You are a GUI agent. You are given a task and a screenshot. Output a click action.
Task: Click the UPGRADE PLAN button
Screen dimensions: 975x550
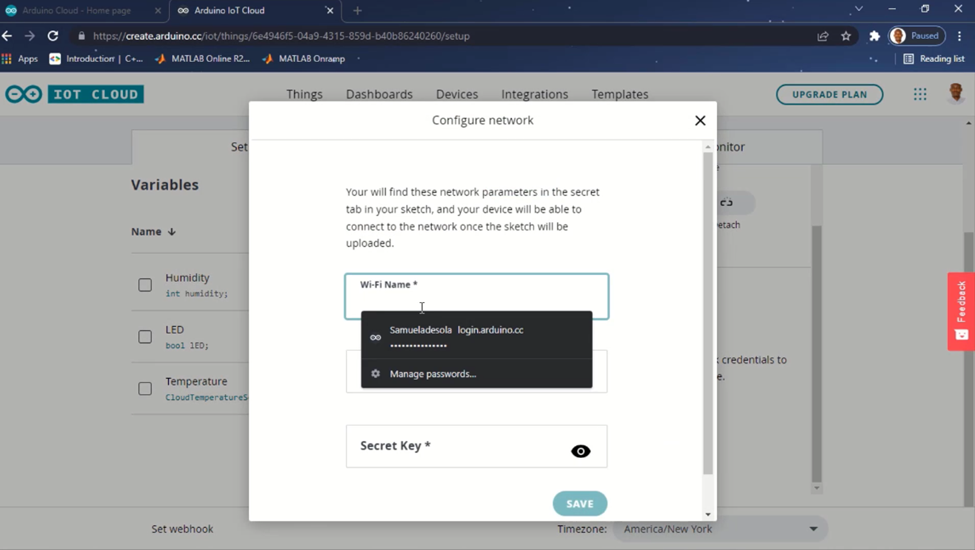(829, 94)
